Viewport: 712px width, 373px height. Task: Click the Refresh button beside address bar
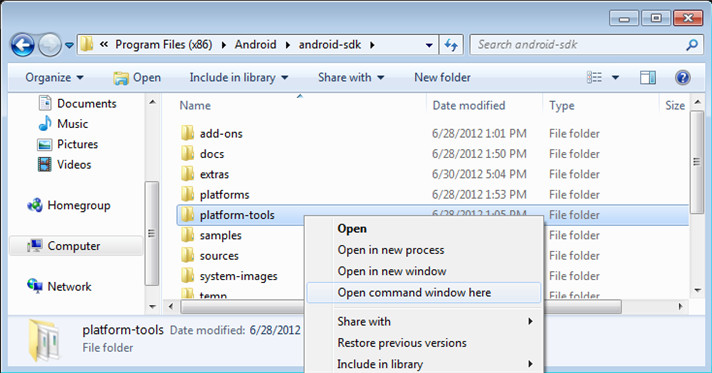point(451,45)
